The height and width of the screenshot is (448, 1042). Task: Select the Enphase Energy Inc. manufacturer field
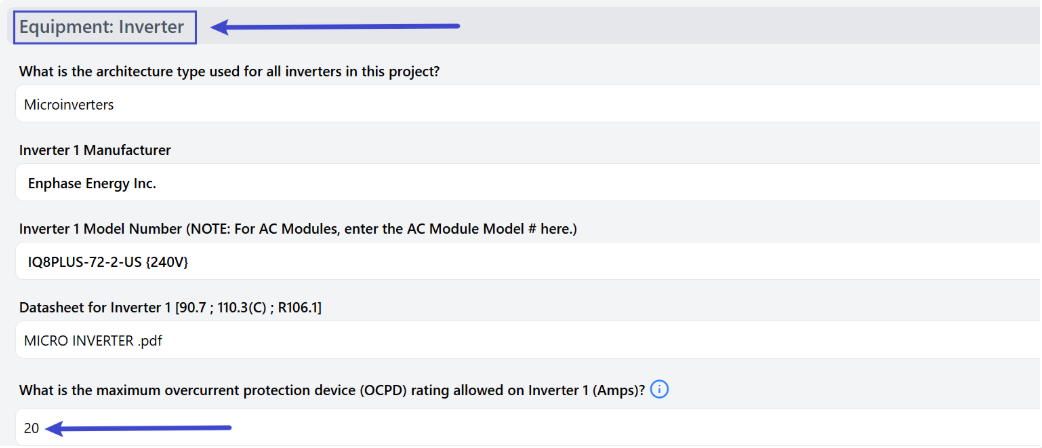click(528, 182)
